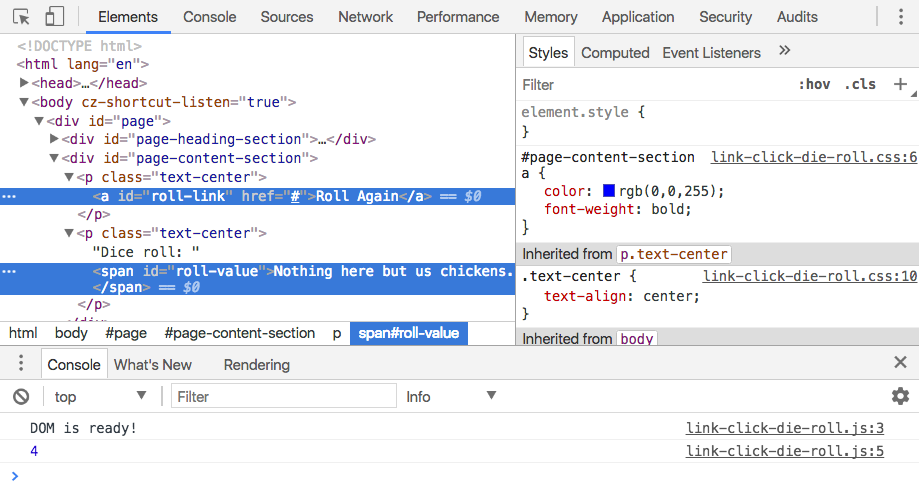The width and height of the screenshot is (919, 484).
Task: Select the a id roll-link element row
Action: pos(257,196)
